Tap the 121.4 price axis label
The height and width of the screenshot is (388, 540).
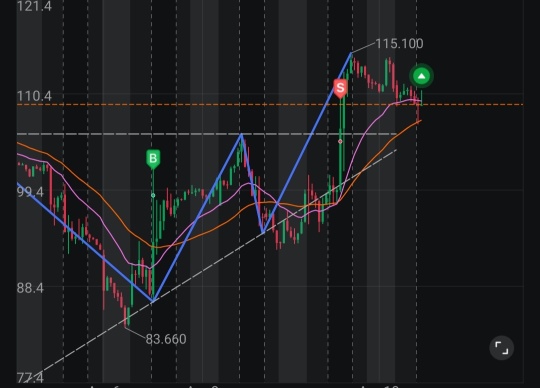[34, 6]
